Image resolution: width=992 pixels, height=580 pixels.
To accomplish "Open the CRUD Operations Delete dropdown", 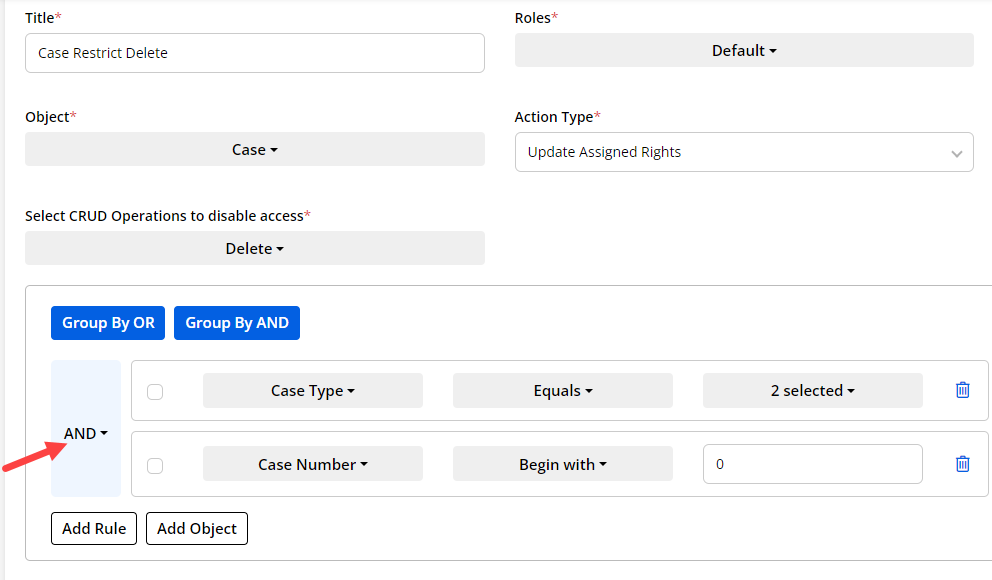I will coord(254,249).
